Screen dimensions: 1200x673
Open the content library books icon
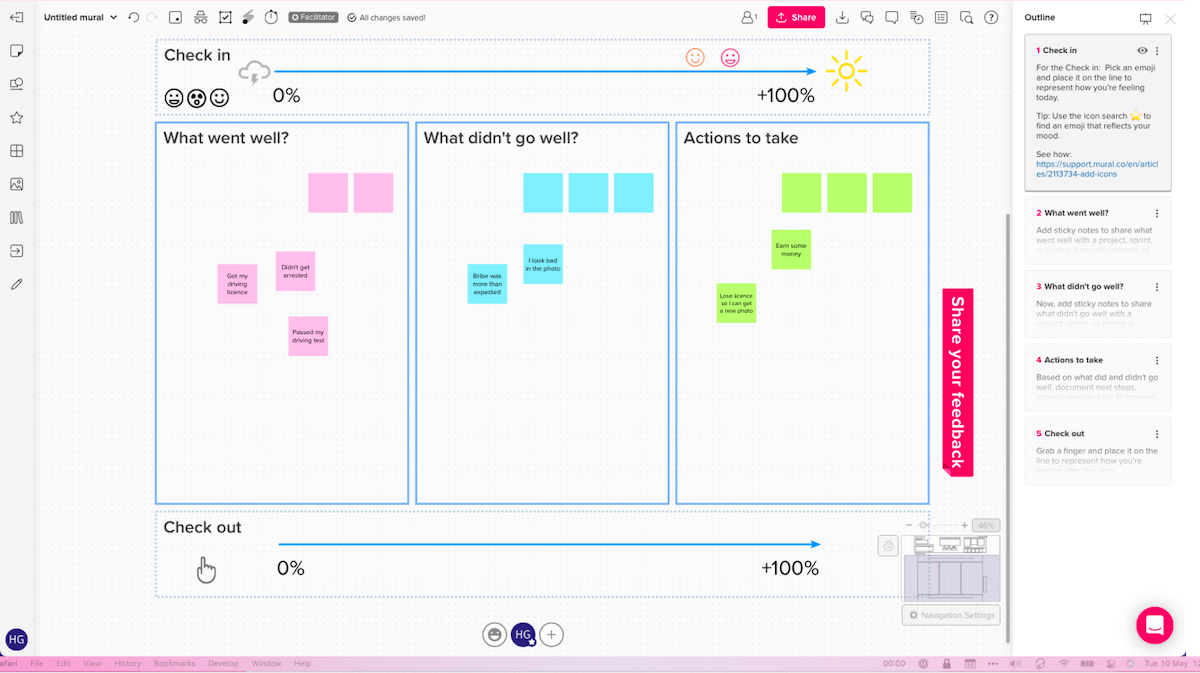[16, 217]
